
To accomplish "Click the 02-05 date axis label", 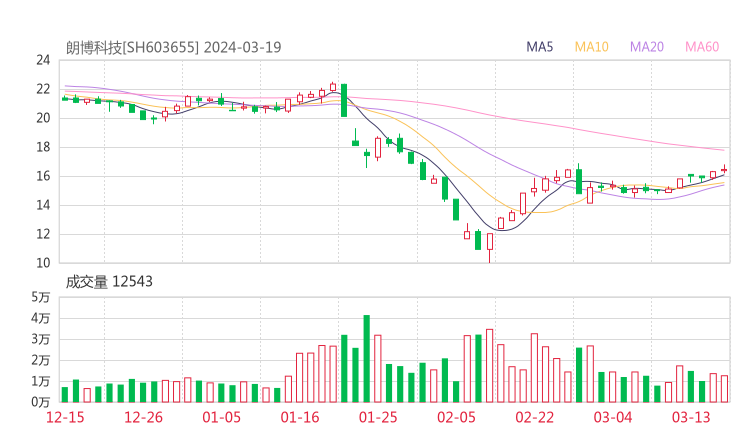I will pyautogui.click(x=456, y=417).
